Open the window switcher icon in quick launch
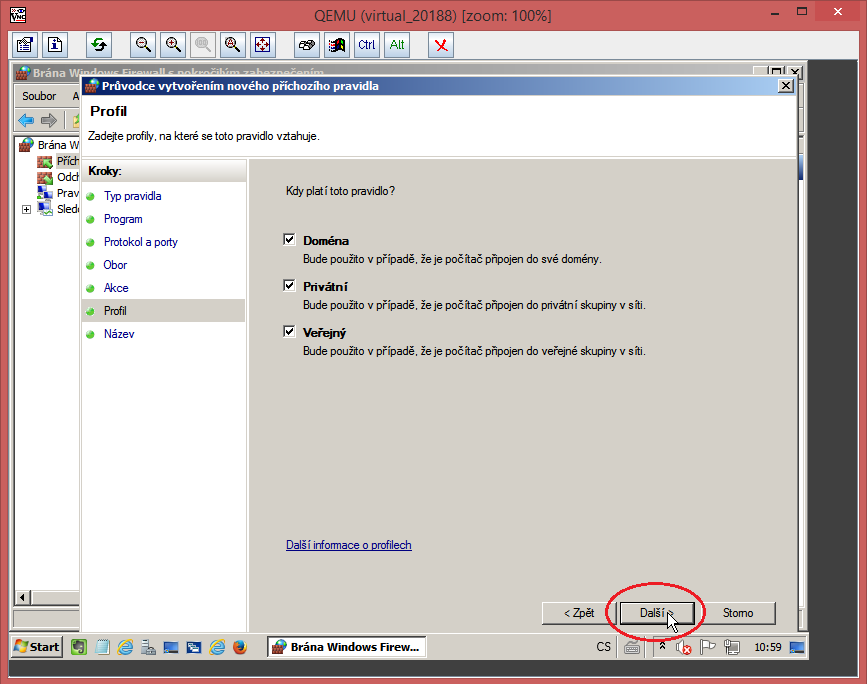This screenshot has width=867, height=684. tap(194, 647)
